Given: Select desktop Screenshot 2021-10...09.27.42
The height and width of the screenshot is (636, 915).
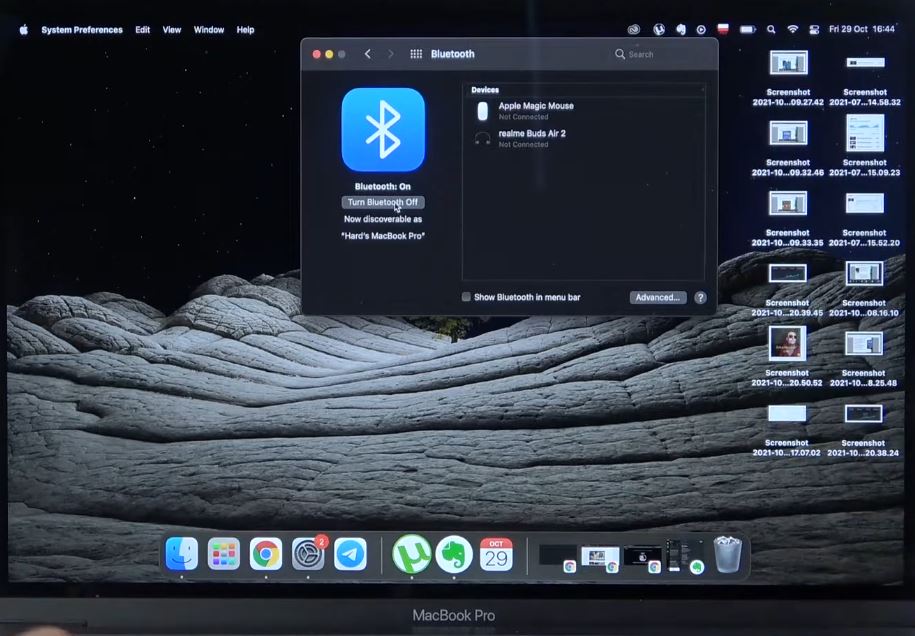Looking at the screenshot, I should [x=788, y=78].
